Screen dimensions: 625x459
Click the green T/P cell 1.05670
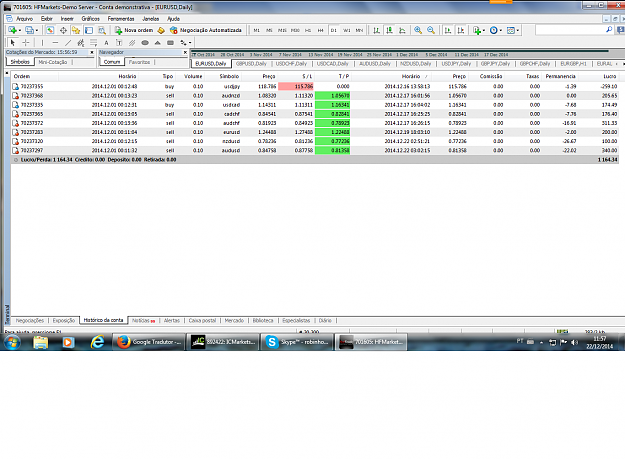coord(332,96)
